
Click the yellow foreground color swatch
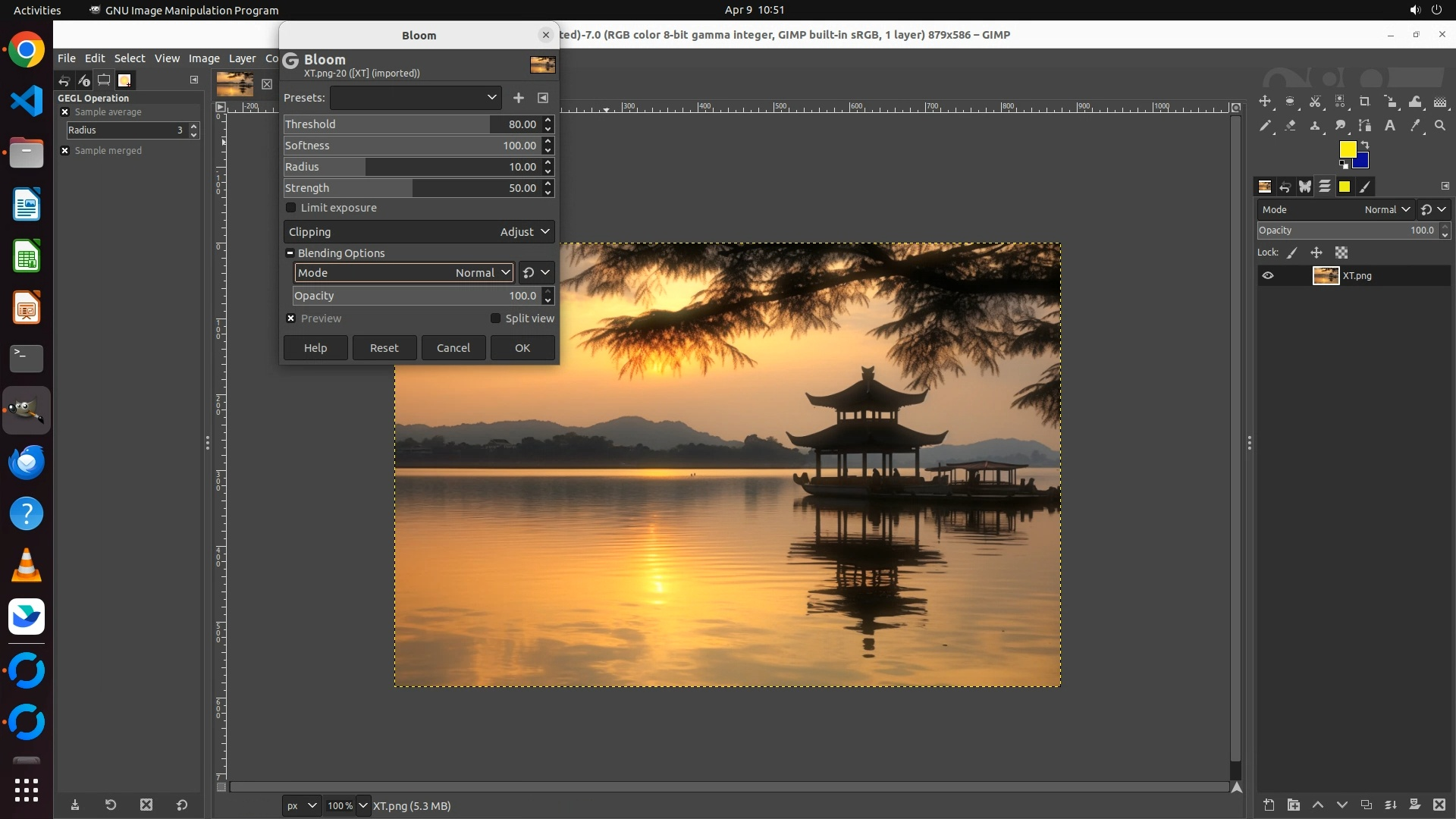1347,149
